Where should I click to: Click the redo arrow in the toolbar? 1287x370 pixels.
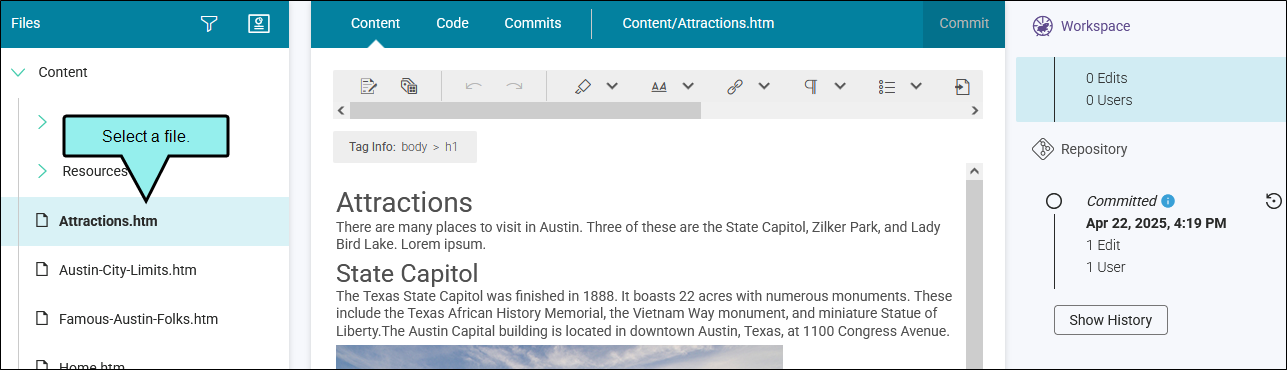point(514,86)
